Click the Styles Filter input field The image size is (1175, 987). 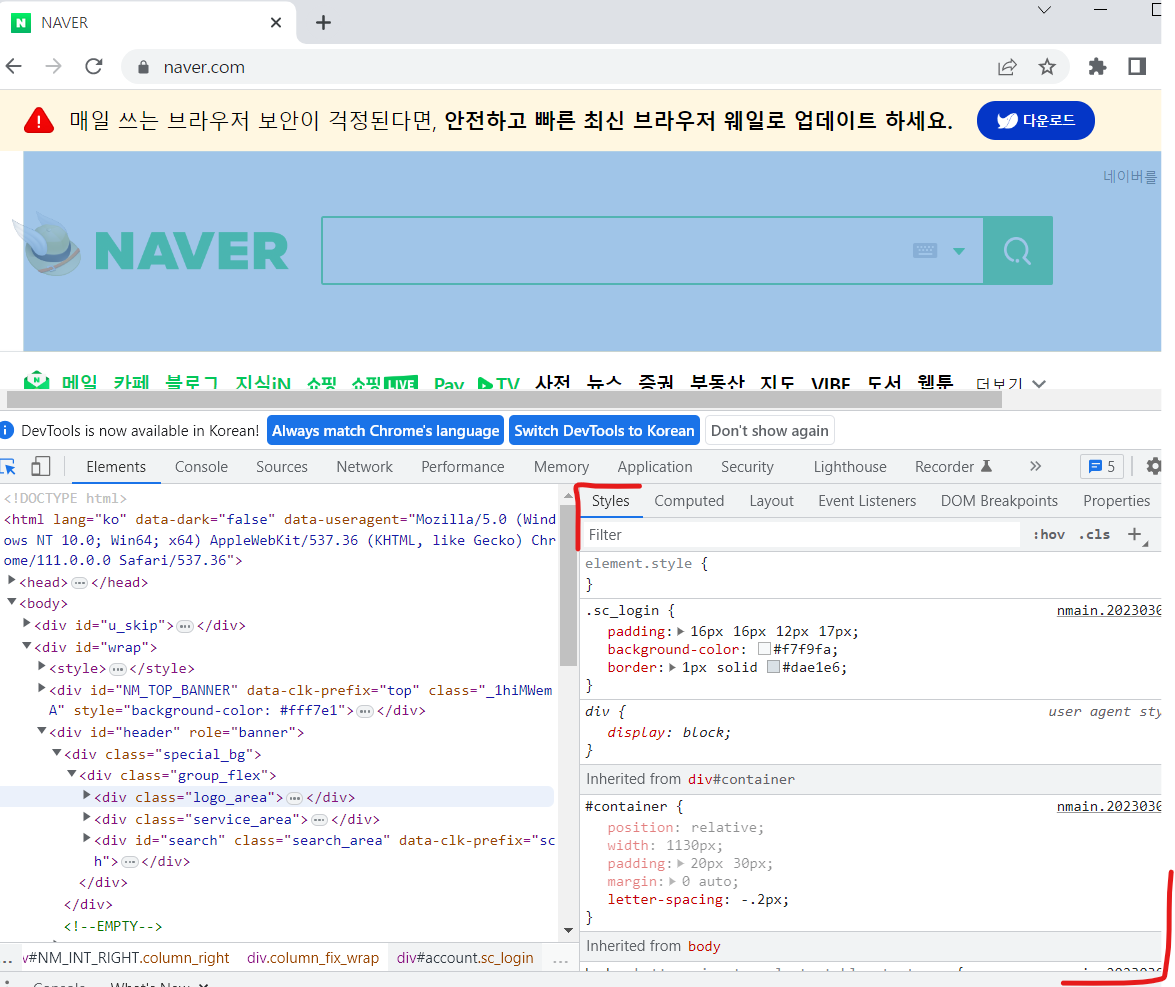click(802, 534)
